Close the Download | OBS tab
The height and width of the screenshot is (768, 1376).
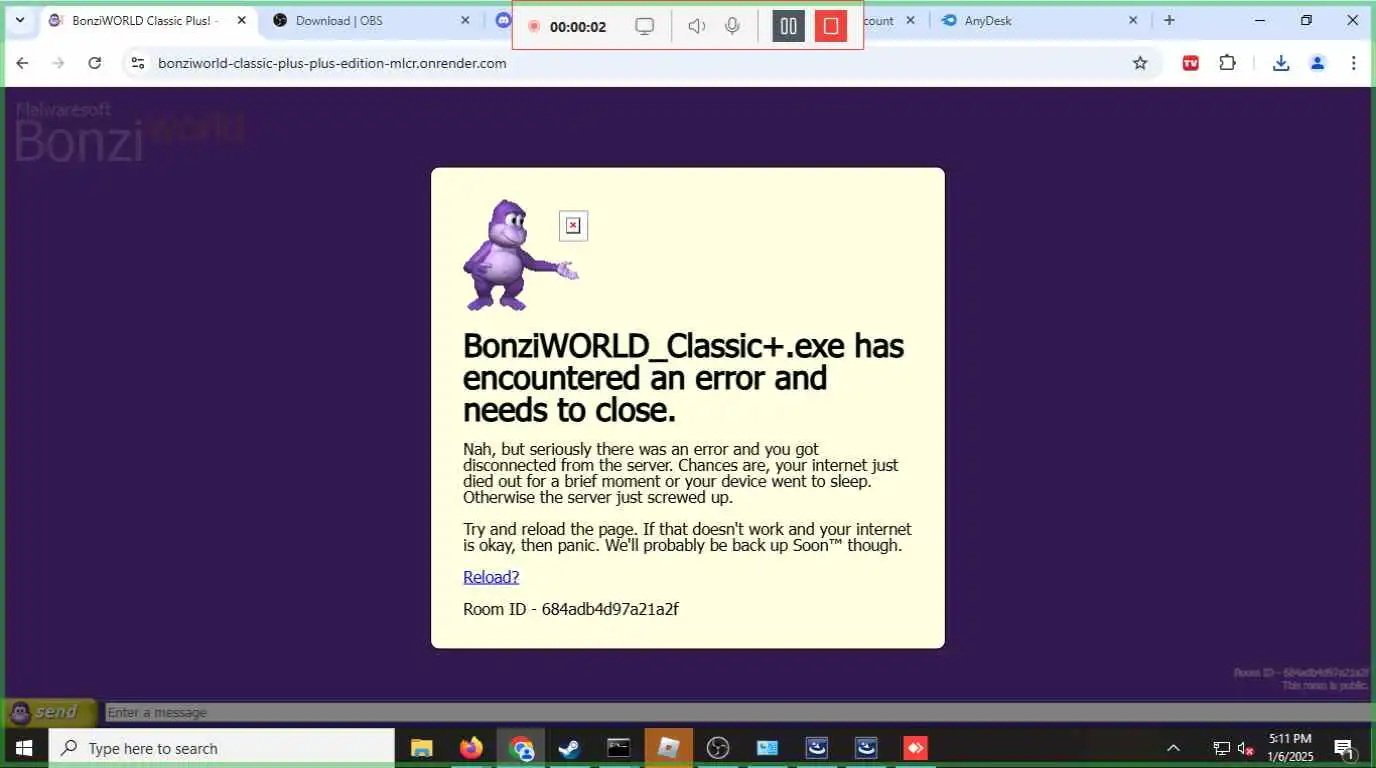click(465, 20)
